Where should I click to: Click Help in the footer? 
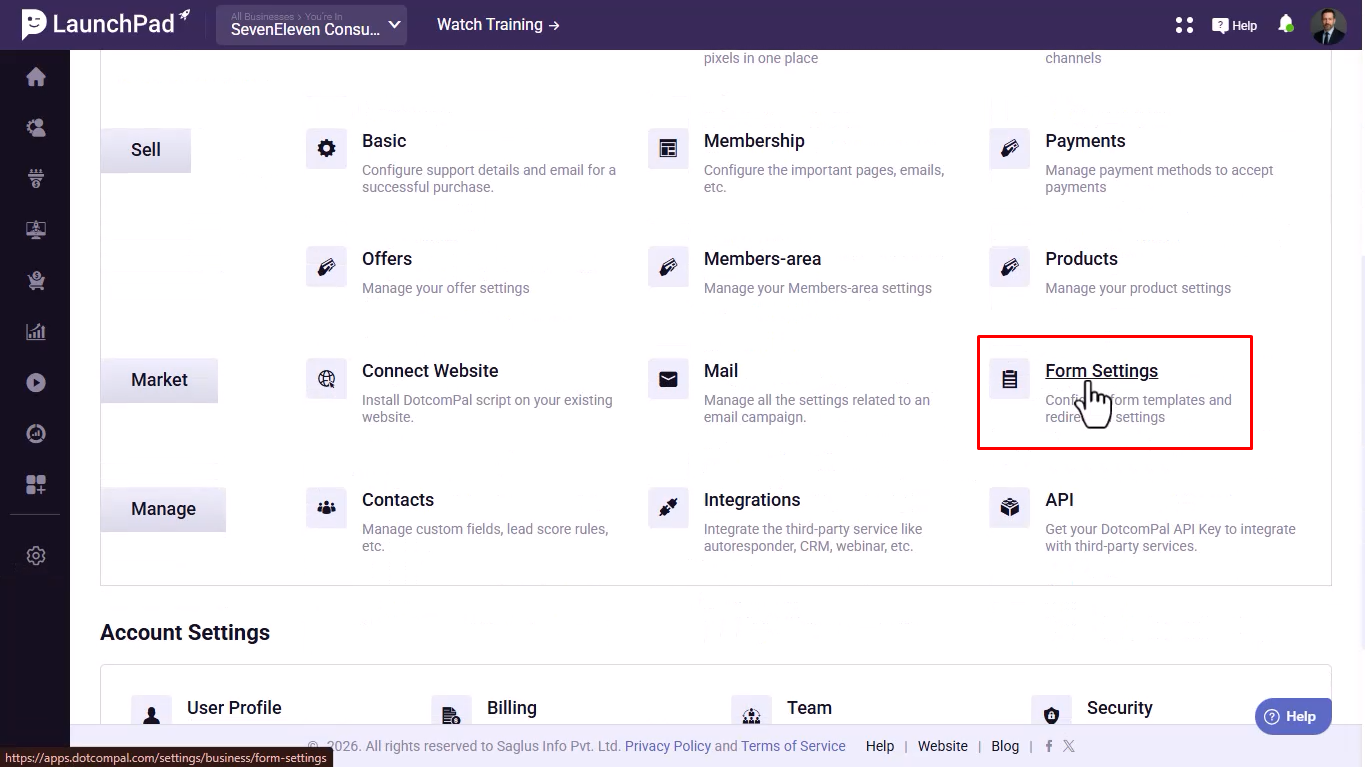pos(880,746)
